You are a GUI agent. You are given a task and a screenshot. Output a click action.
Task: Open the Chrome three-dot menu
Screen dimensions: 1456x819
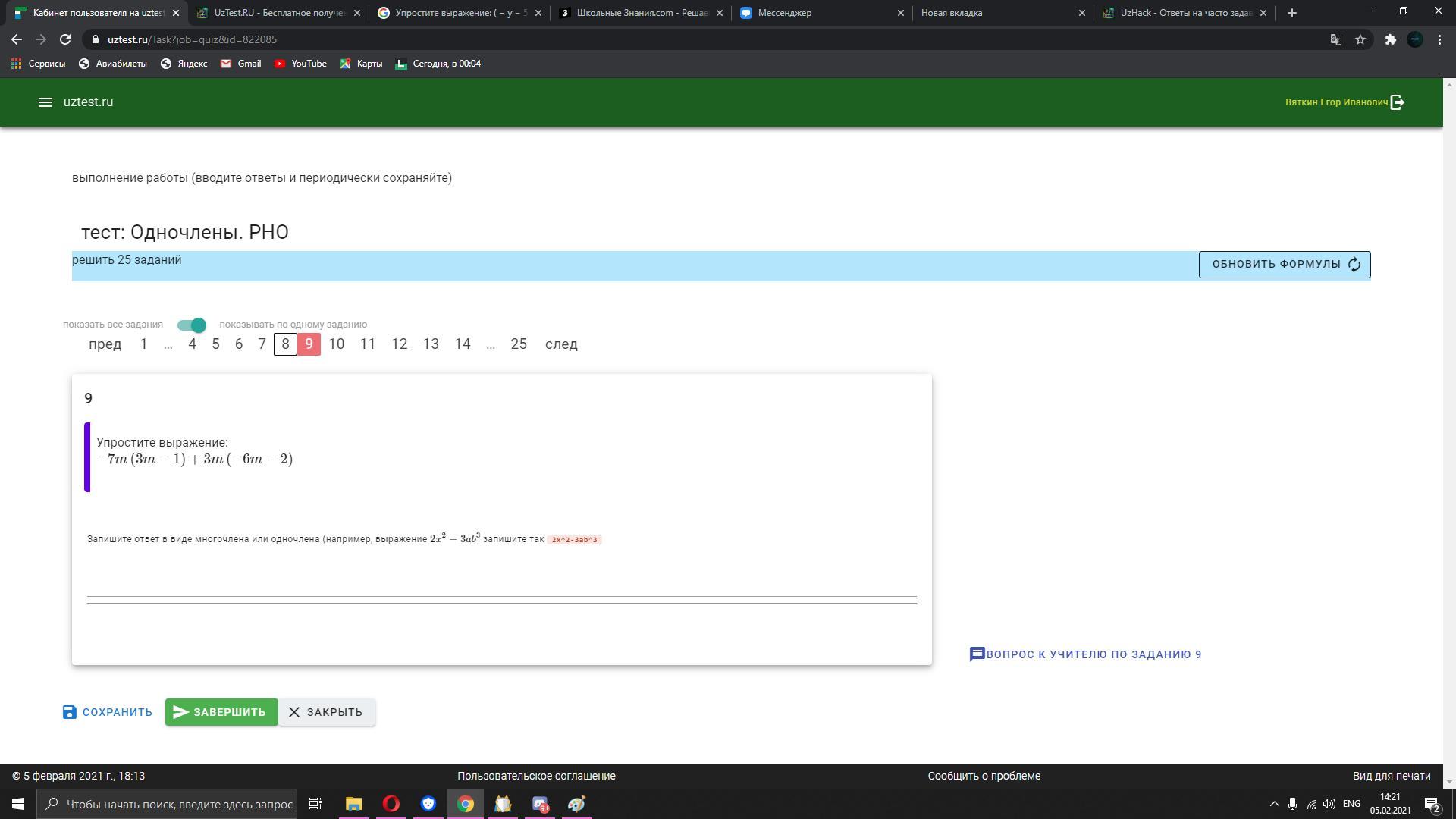pyautogui.click(x=1439, y=39)
